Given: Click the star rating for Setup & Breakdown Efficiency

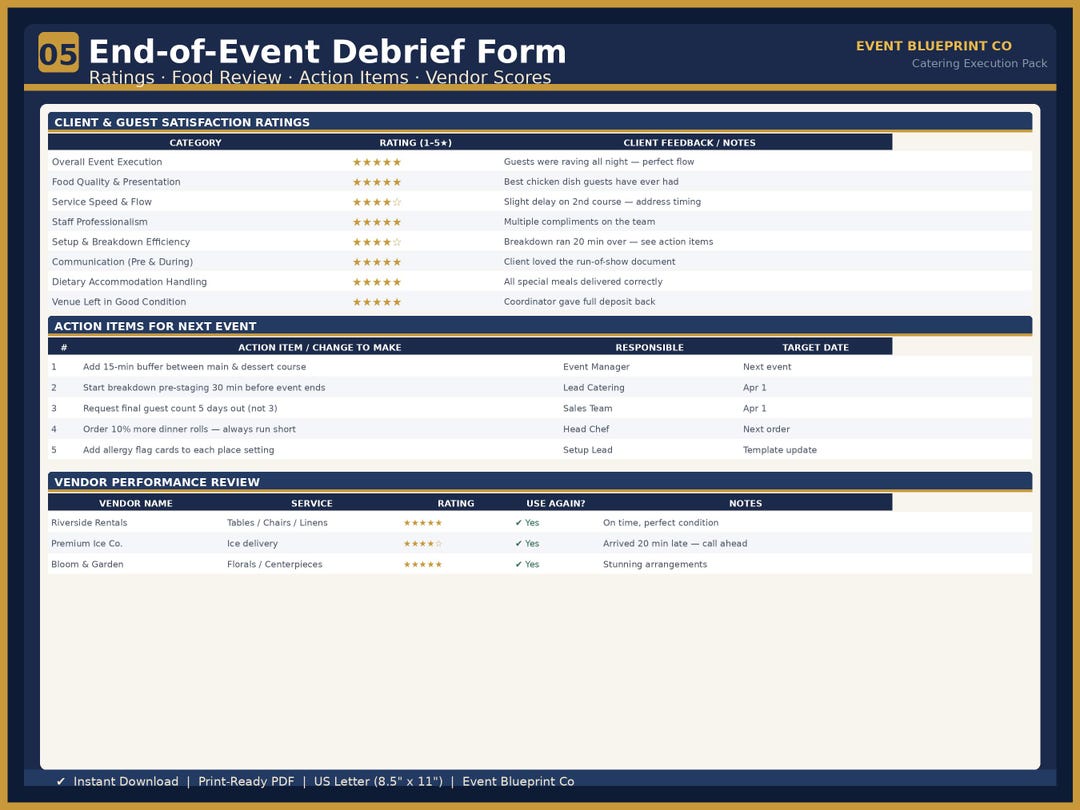Looking at the screenshot, I should [x=377, y=242].
